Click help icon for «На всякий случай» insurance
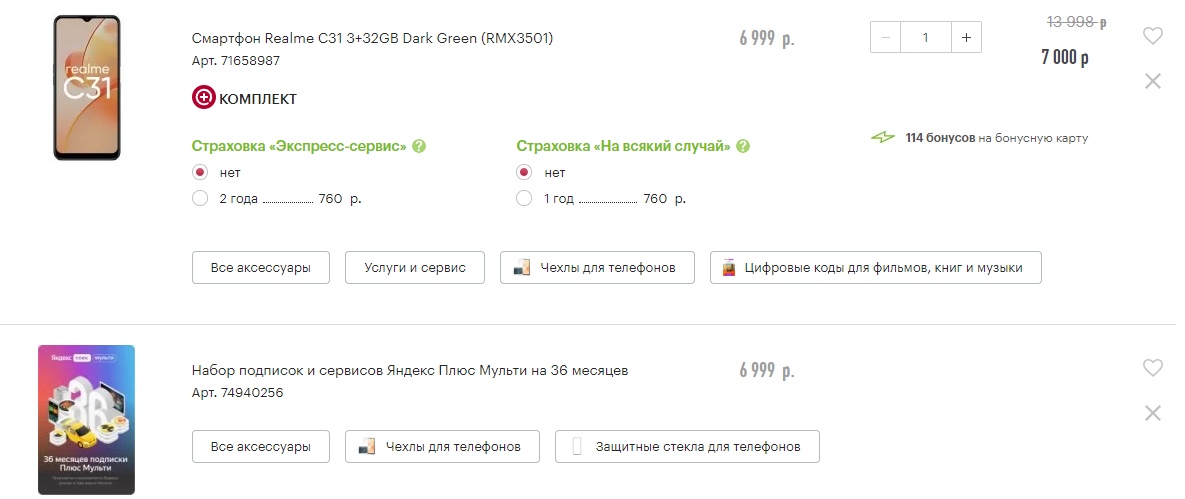 click(743, 146)
